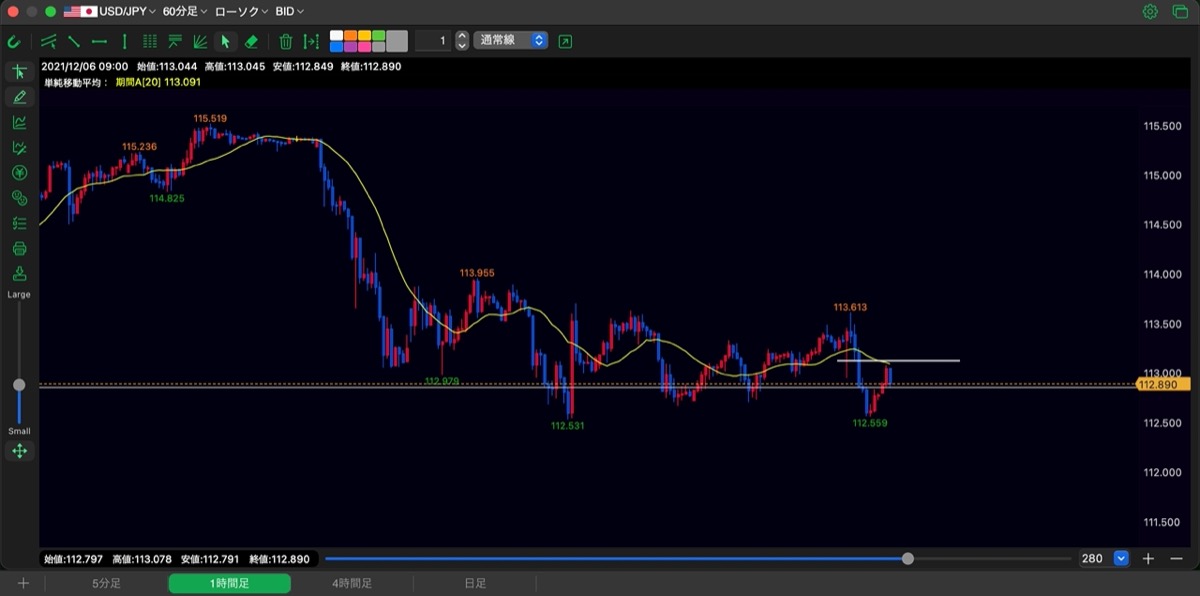Switch to the 5分足 tab
1200x596 pixels.
pyautogui.click(x=106, y=584)
